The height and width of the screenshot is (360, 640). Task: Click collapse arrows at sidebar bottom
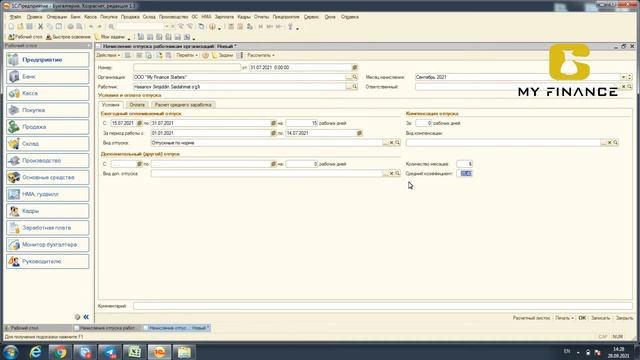pos(86,317)
